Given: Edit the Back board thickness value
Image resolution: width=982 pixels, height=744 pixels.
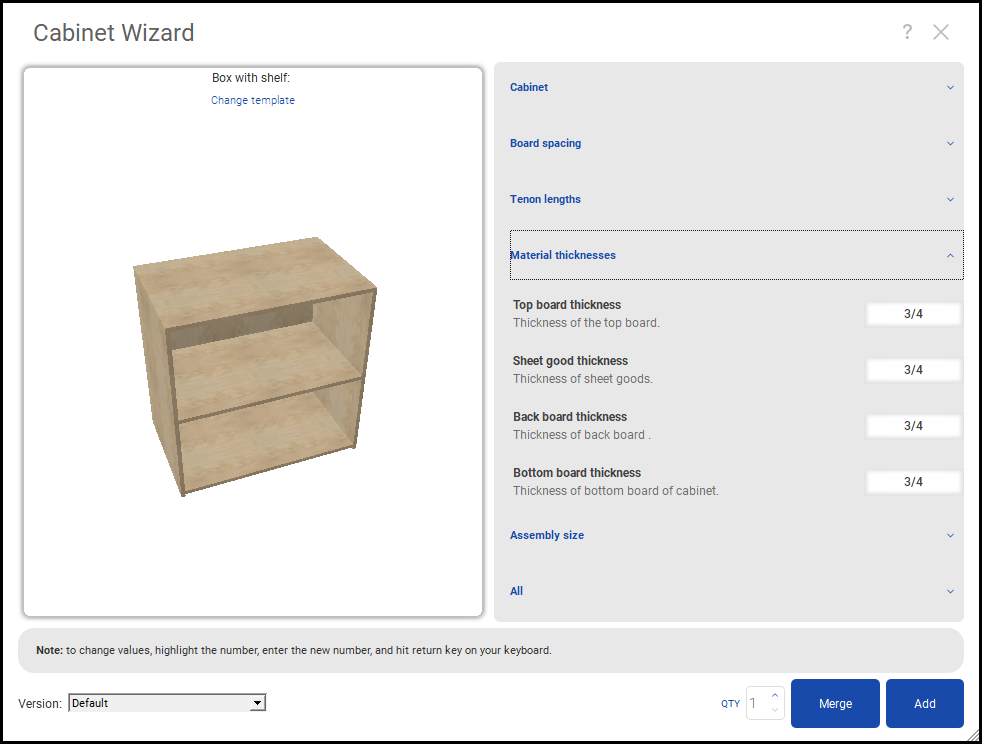Looking at the screenshot, I should [913, 426].
